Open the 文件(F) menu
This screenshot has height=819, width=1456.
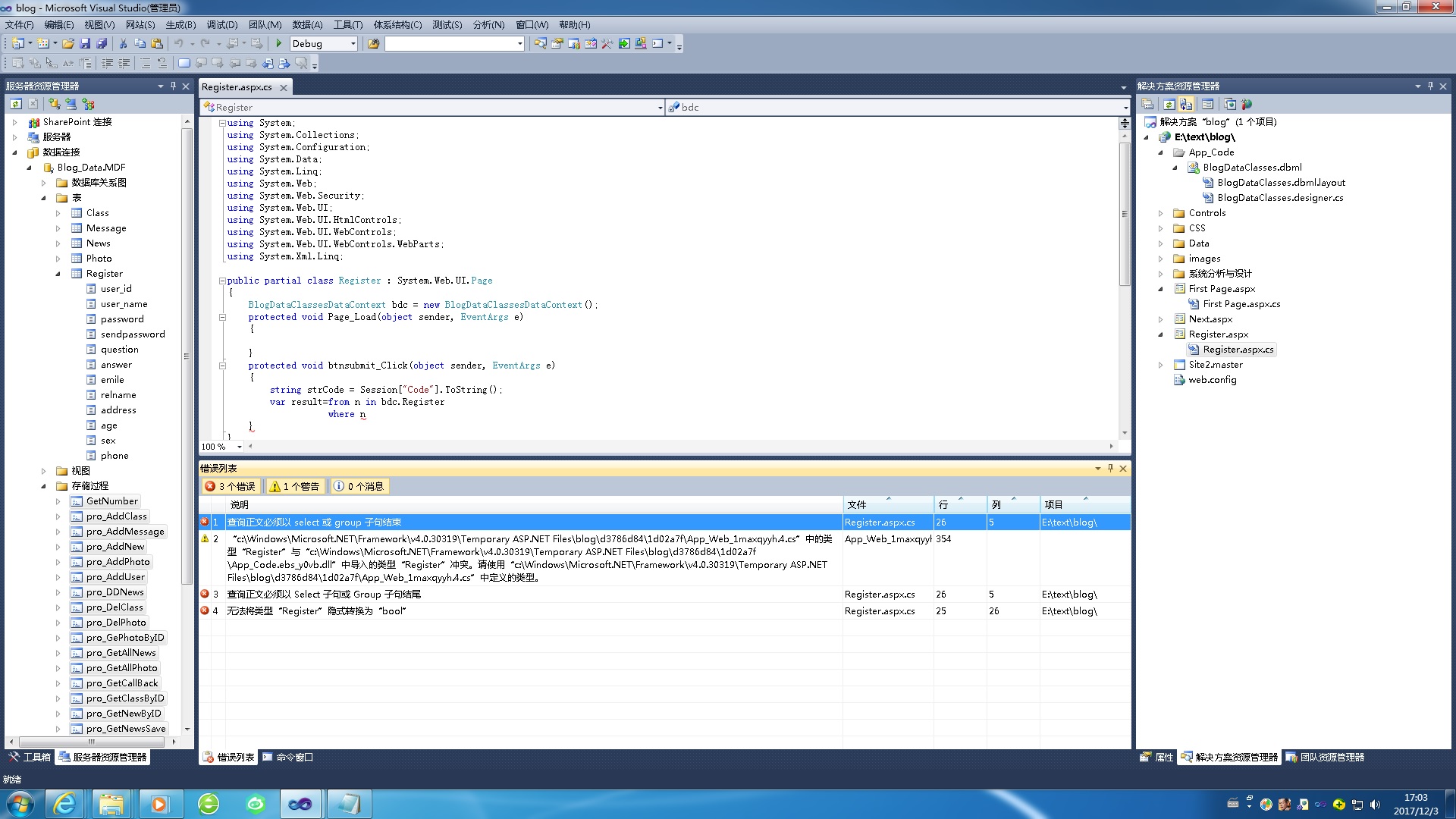click(19, 25)
